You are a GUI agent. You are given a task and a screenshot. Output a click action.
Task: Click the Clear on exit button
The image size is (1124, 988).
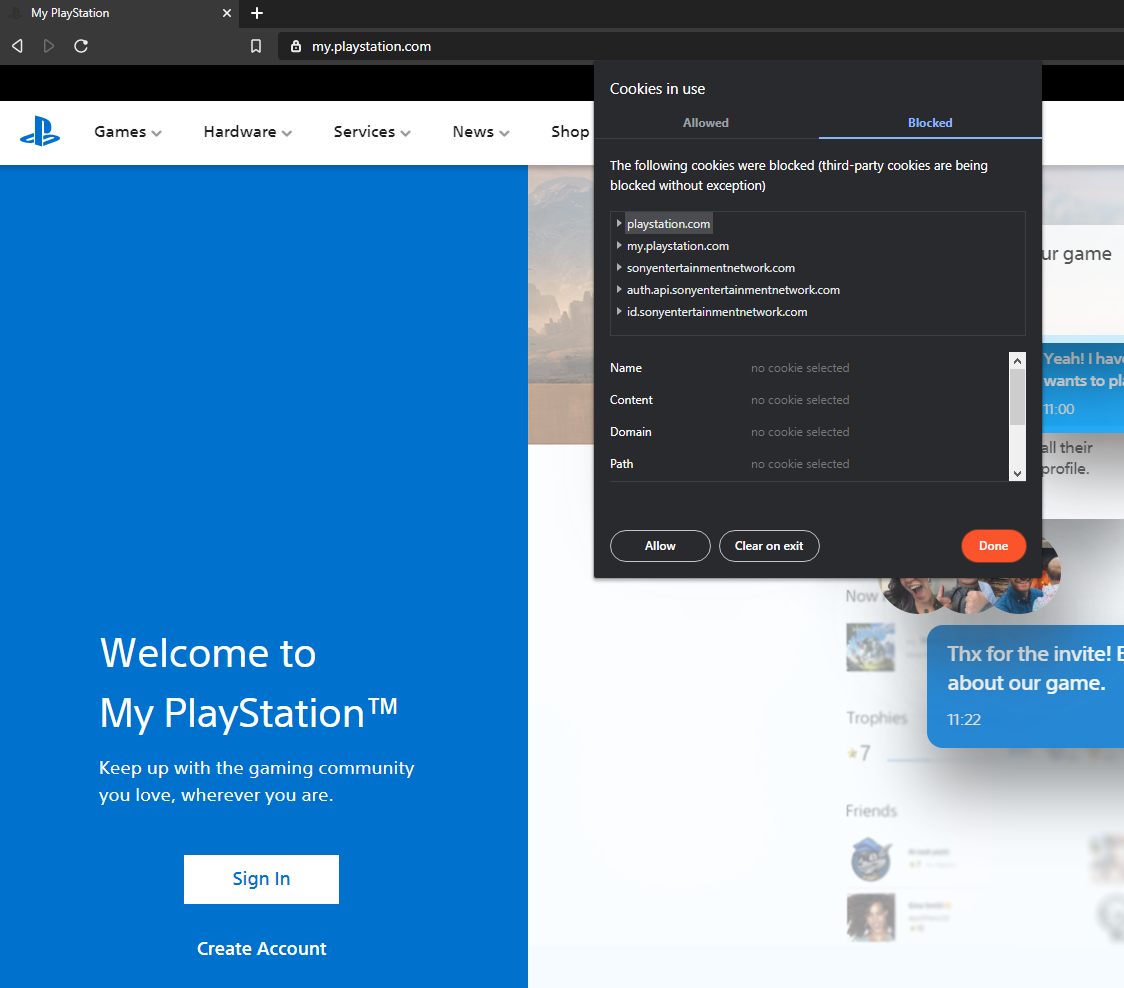(768, 546)
